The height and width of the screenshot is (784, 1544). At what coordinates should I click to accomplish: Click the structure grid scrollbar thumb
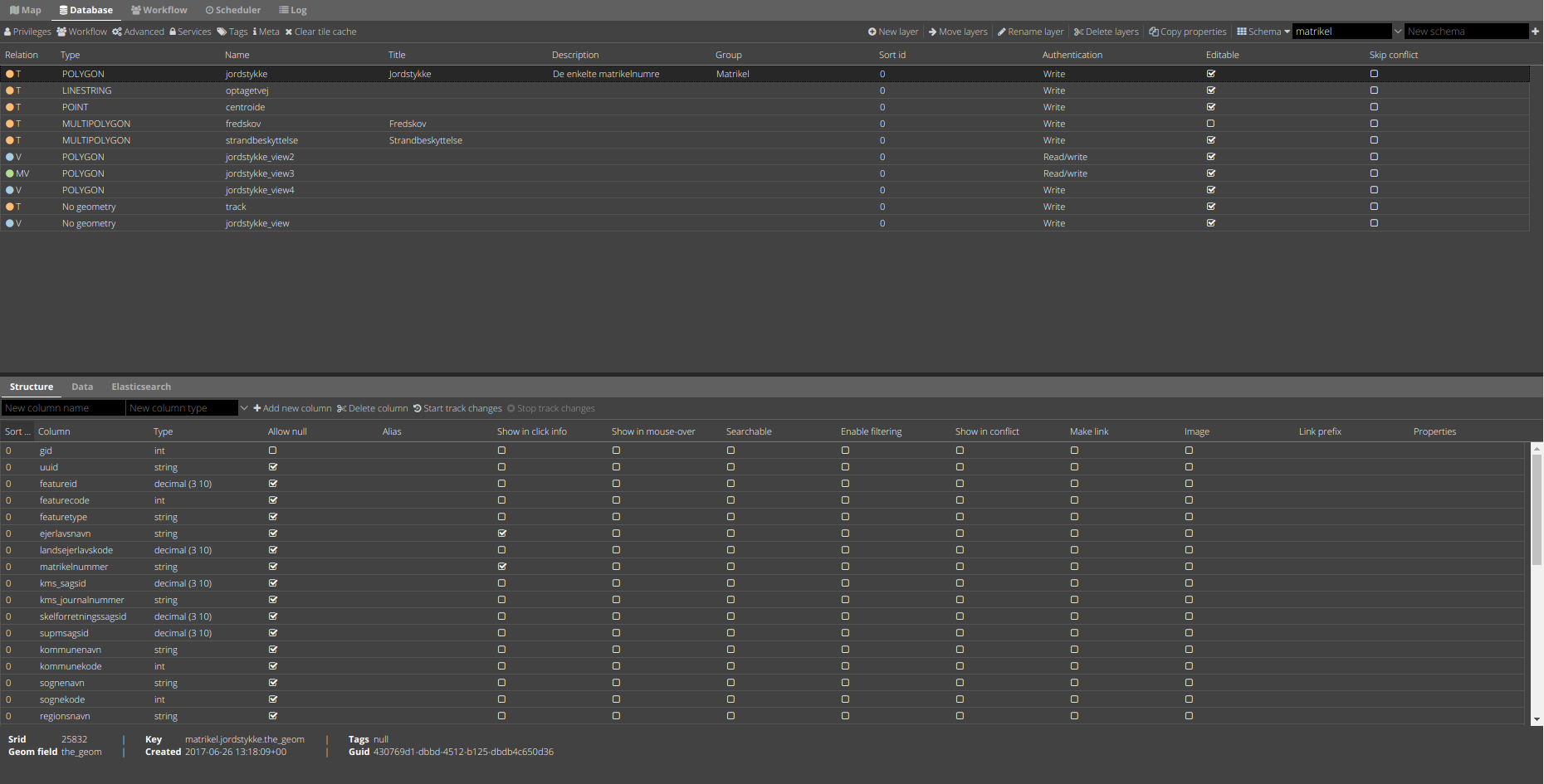[1537, 509]
